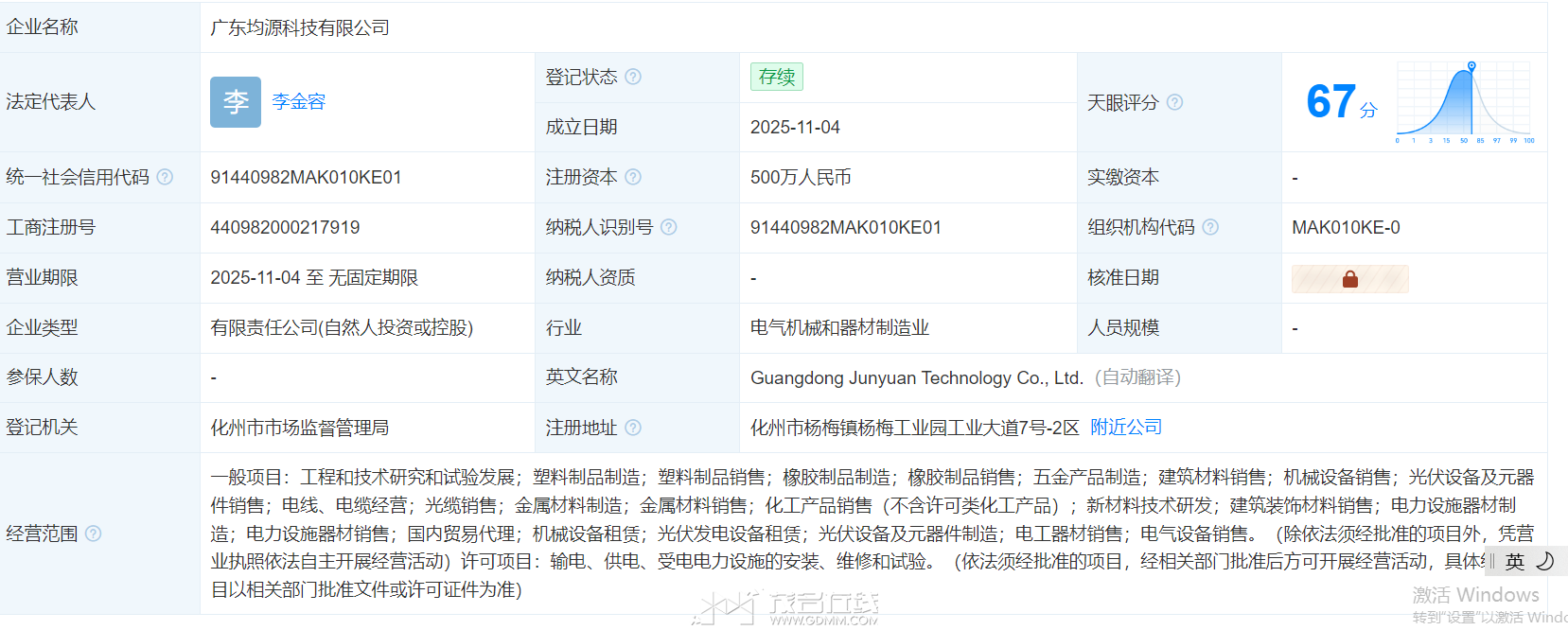Screen dimensions: 1568x630
Task: Open legal representative 李金容 link
Action: (x=298, y=102)
